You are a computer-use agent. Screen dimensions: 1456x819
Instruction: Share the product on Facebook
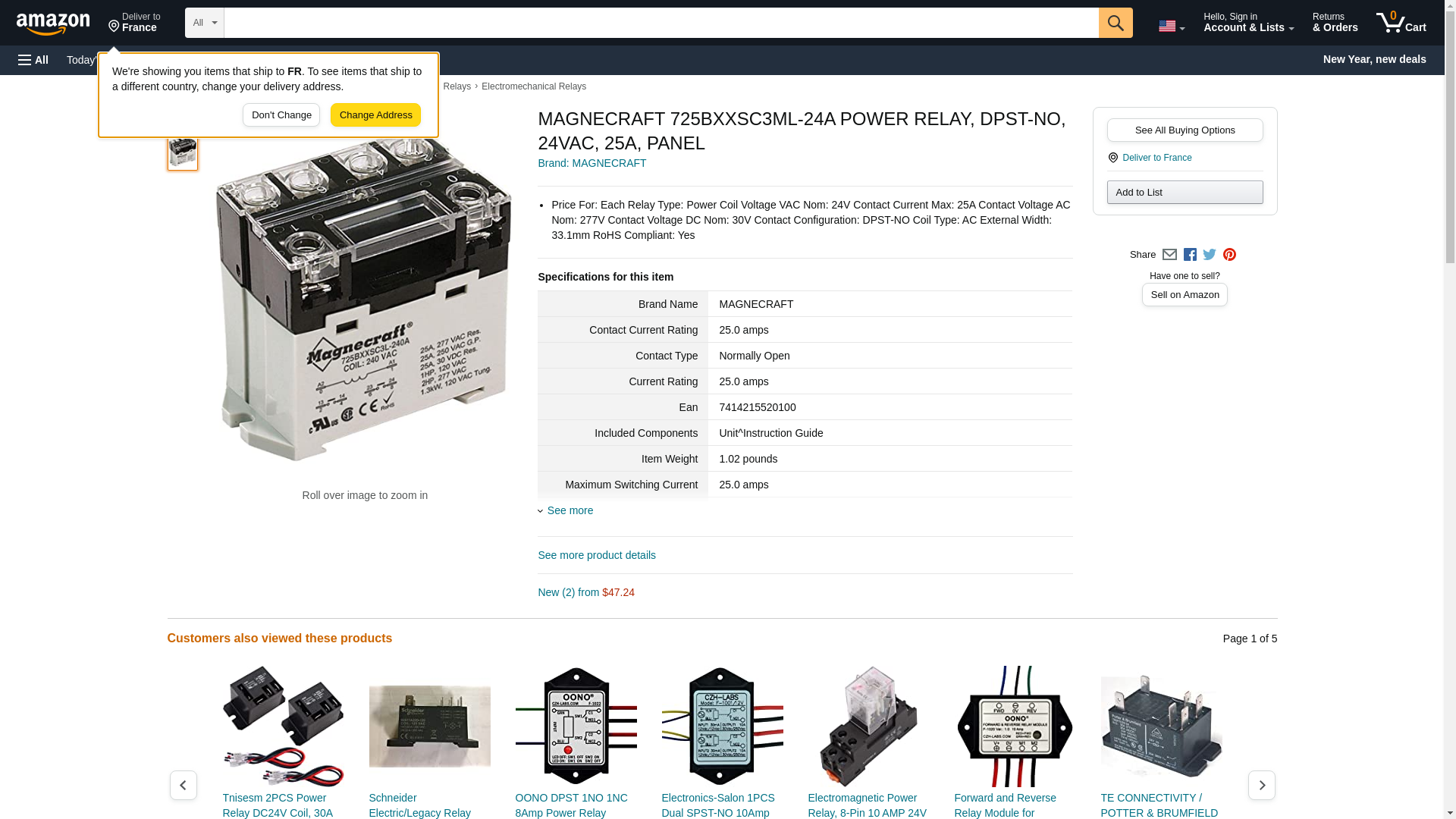pos(1190,255)
